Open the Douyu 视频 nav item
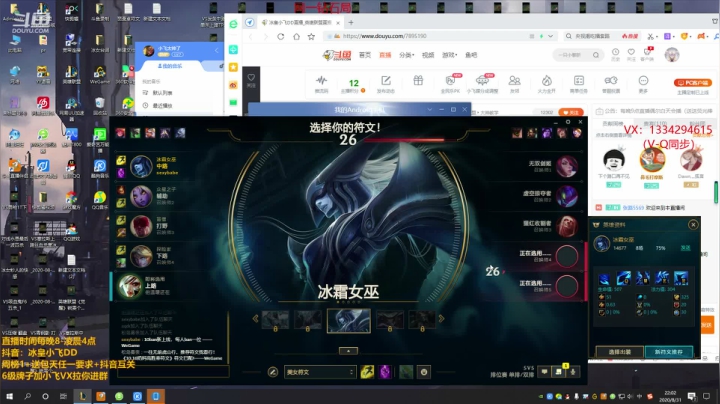 click(x=428, y=55)
